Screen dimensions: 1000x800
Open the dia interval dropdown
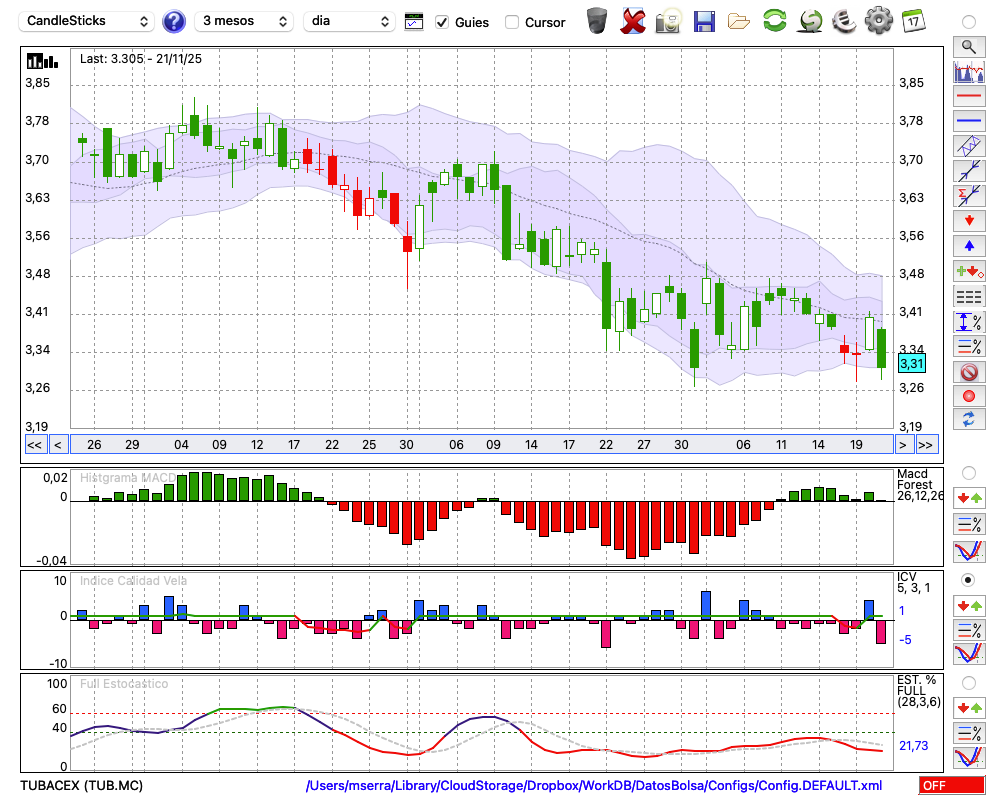point(349,21)
